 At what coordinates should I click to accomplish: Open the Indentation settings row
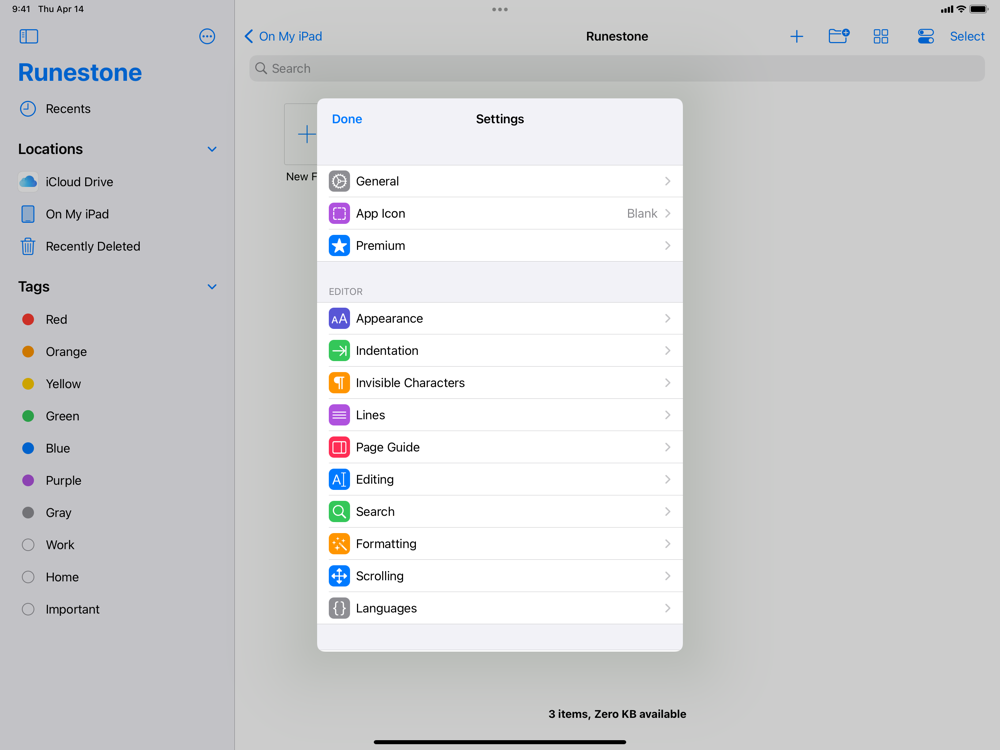click(x=500, y=351)
